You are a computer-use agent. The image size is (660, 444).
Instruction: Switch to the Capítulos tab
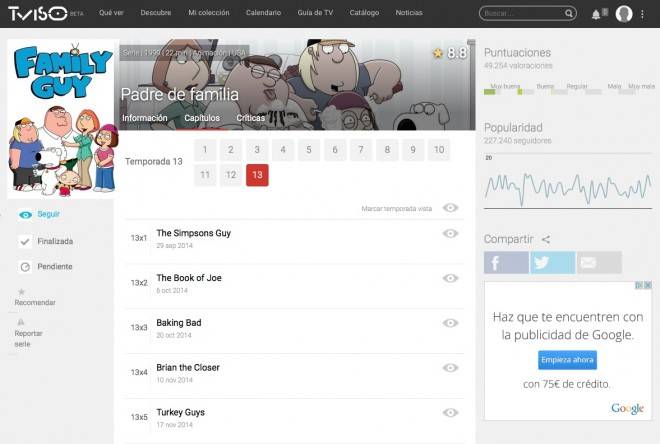pos(202,118)
